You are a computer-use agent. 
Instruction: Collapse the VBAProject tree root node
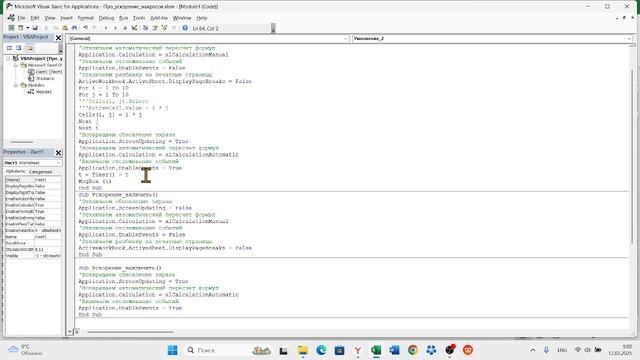tap(8, 58)
